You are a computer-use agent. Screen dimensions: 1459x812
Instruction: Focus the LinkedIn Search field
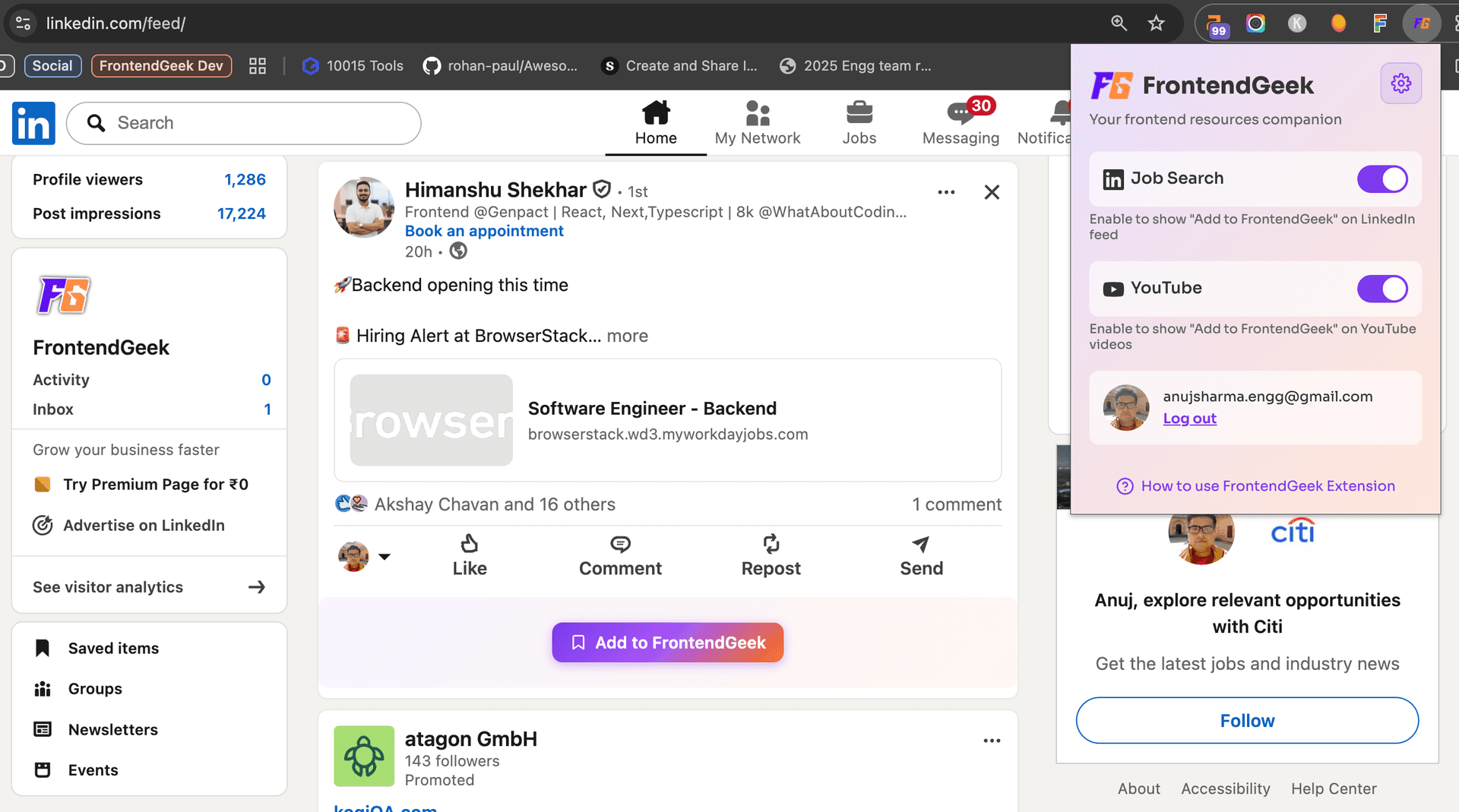click(x=243, y=123)
